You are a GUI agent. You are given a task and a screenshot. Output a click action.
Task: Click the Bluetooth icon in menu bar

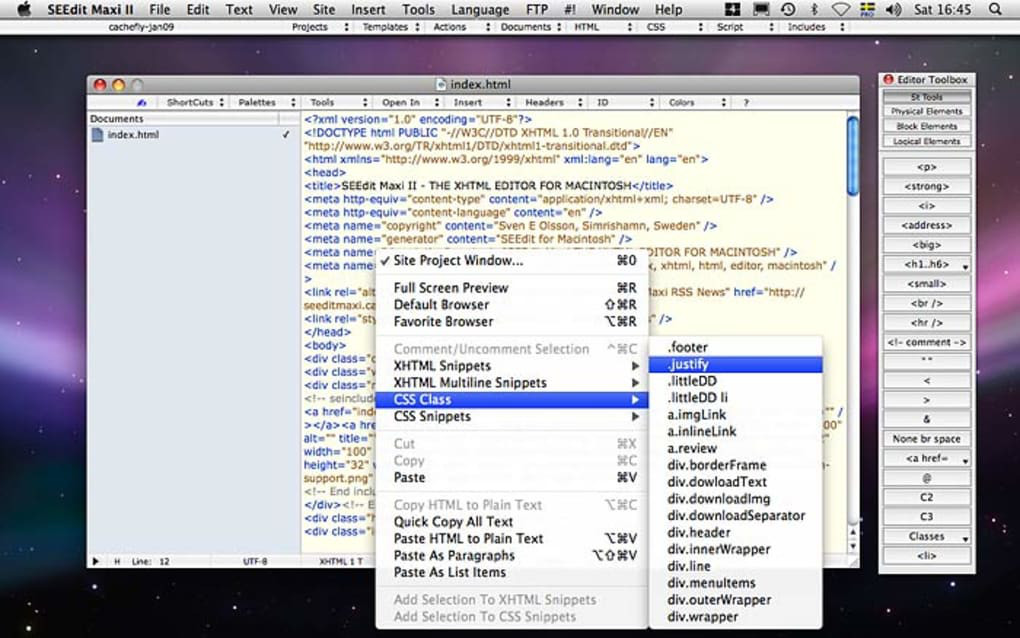pyautogui.click(x=814, y=9)
